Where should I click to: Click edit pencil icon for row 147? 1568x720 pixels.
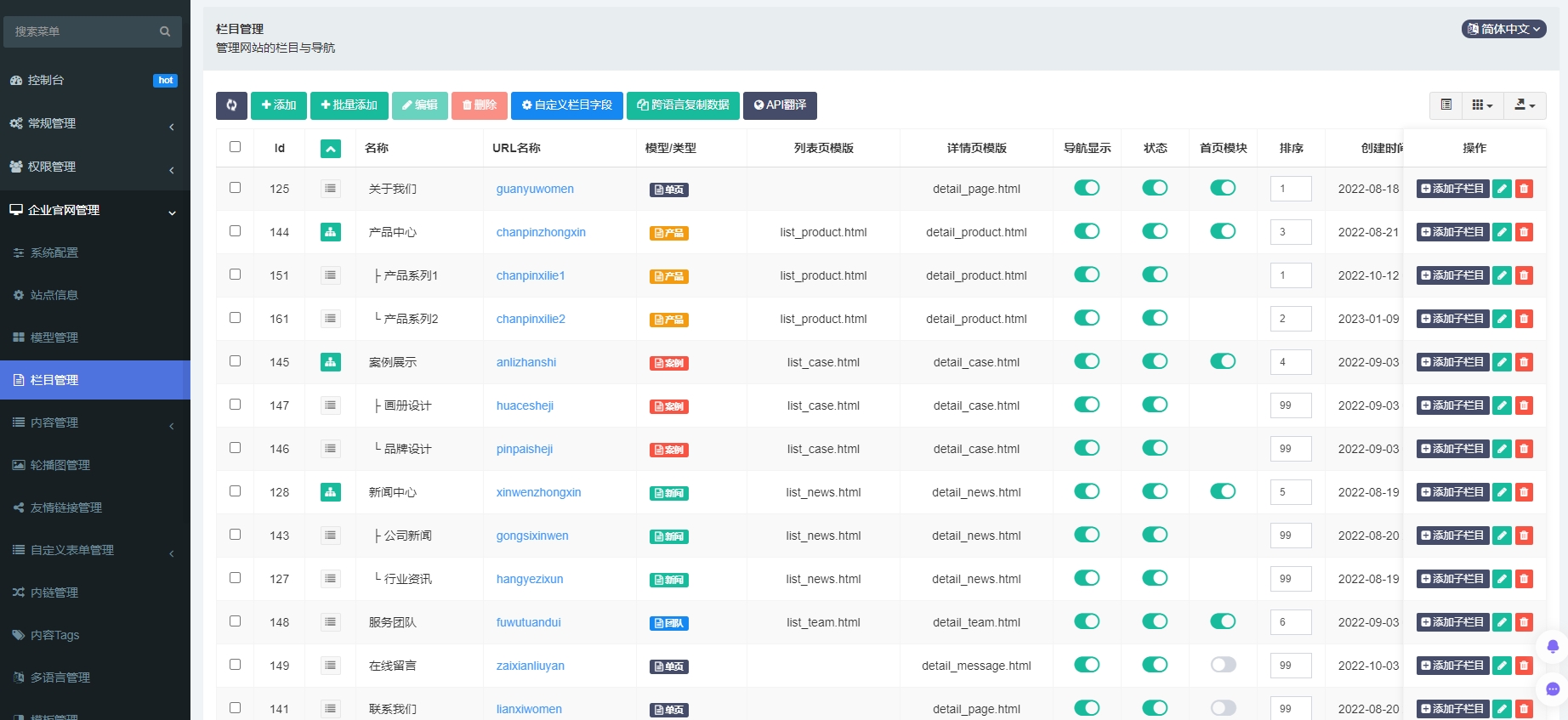pyautogui.click(x=1502, y=405)
